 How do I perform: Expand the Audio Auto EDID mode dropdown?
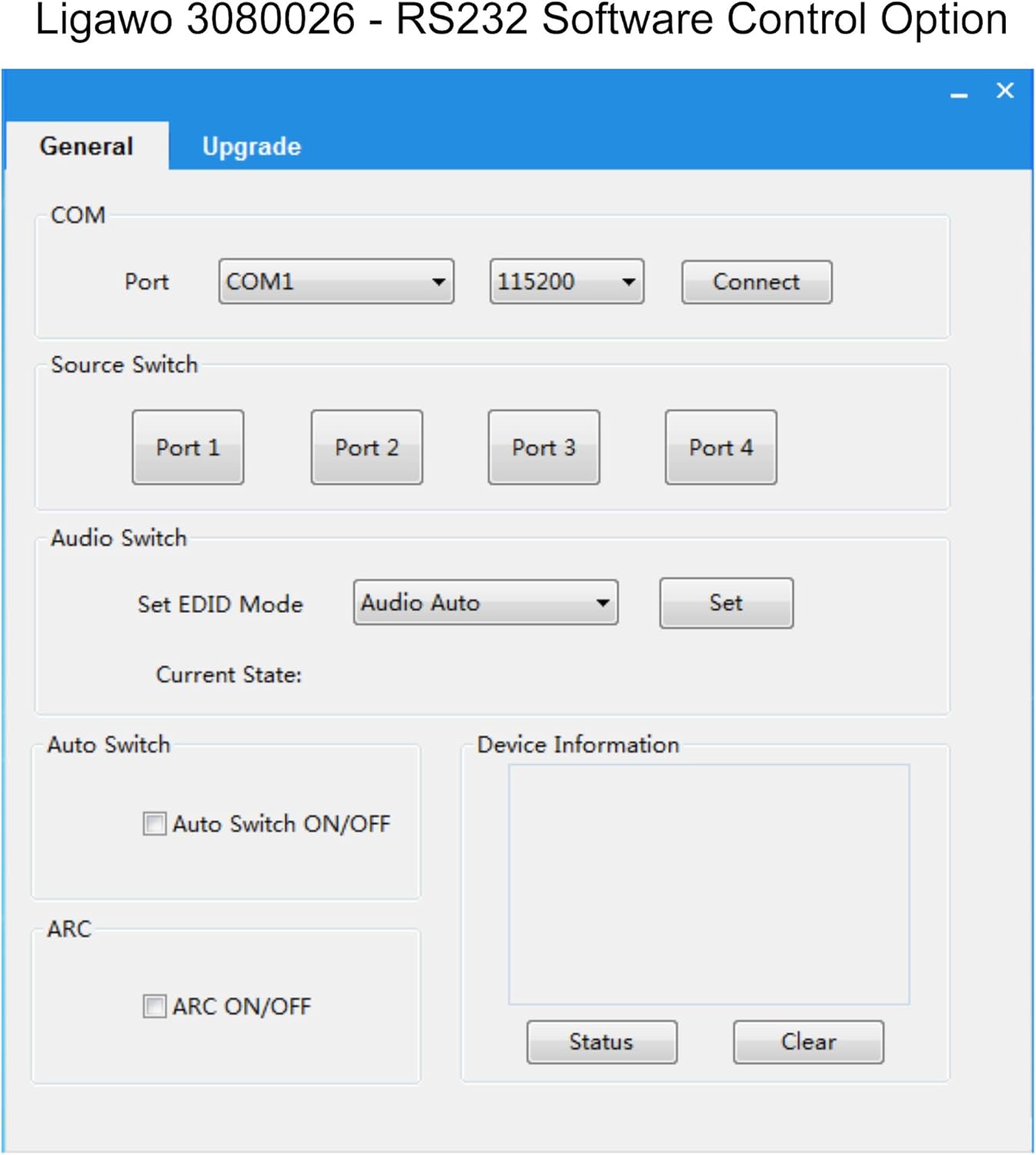click(486, 602)
